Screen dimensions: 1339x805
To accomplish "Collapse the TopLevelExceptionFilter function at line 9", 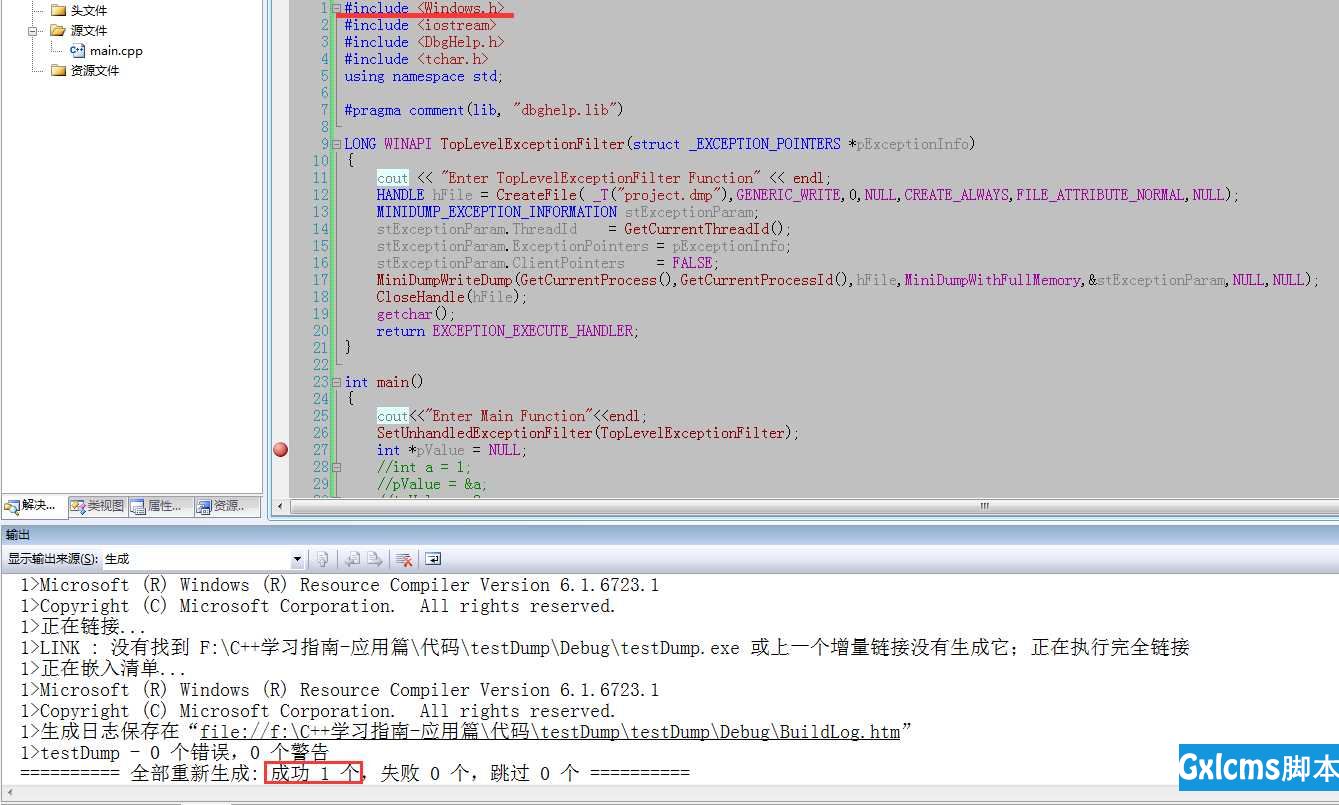I will (x=337, y=144).
